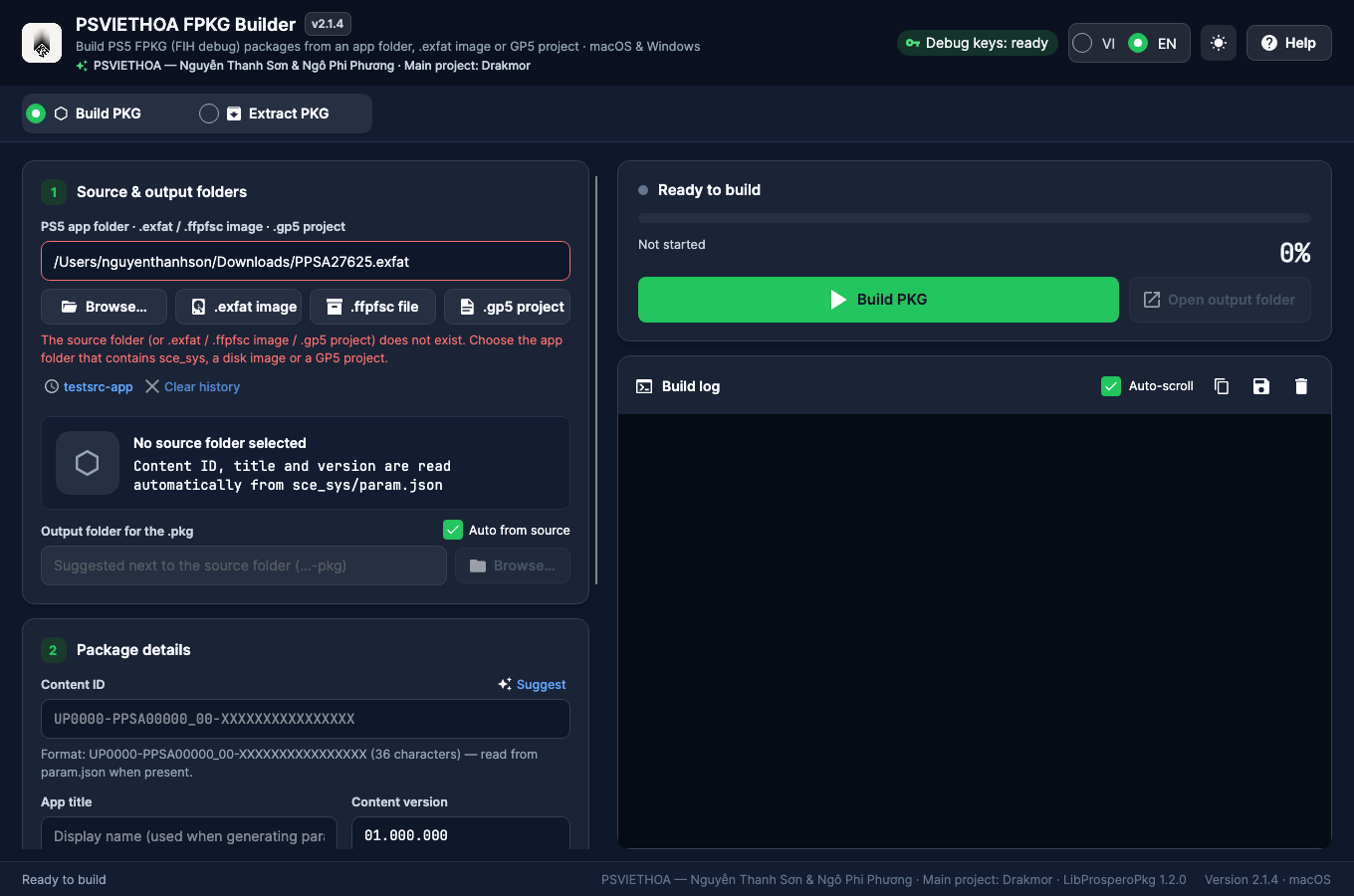Click the 0% progress percentage text
Image resolution: width=1354 pixels, height=896 pixels.
point(1295,253)
